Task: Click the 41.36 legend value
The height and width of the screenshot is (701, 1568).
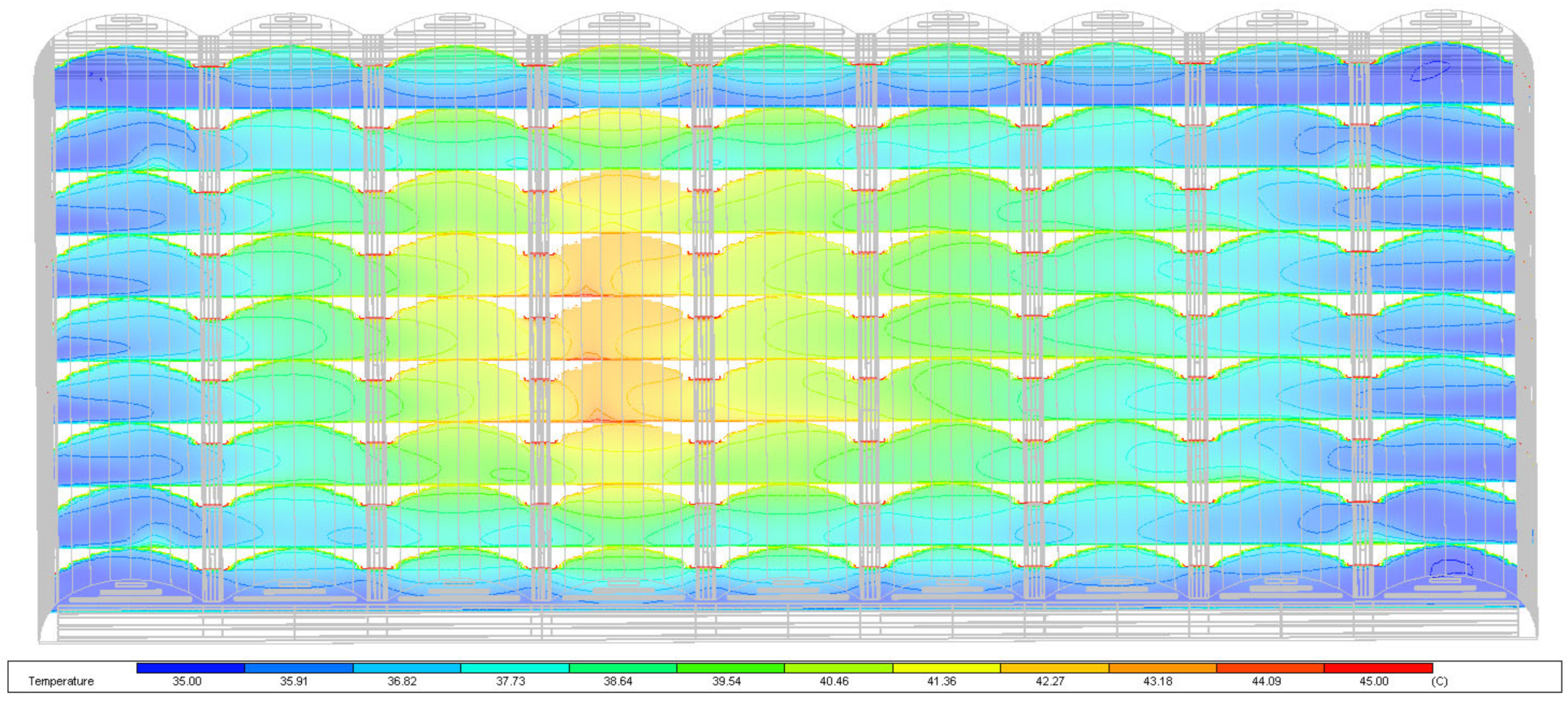Action: coord(942,682)
